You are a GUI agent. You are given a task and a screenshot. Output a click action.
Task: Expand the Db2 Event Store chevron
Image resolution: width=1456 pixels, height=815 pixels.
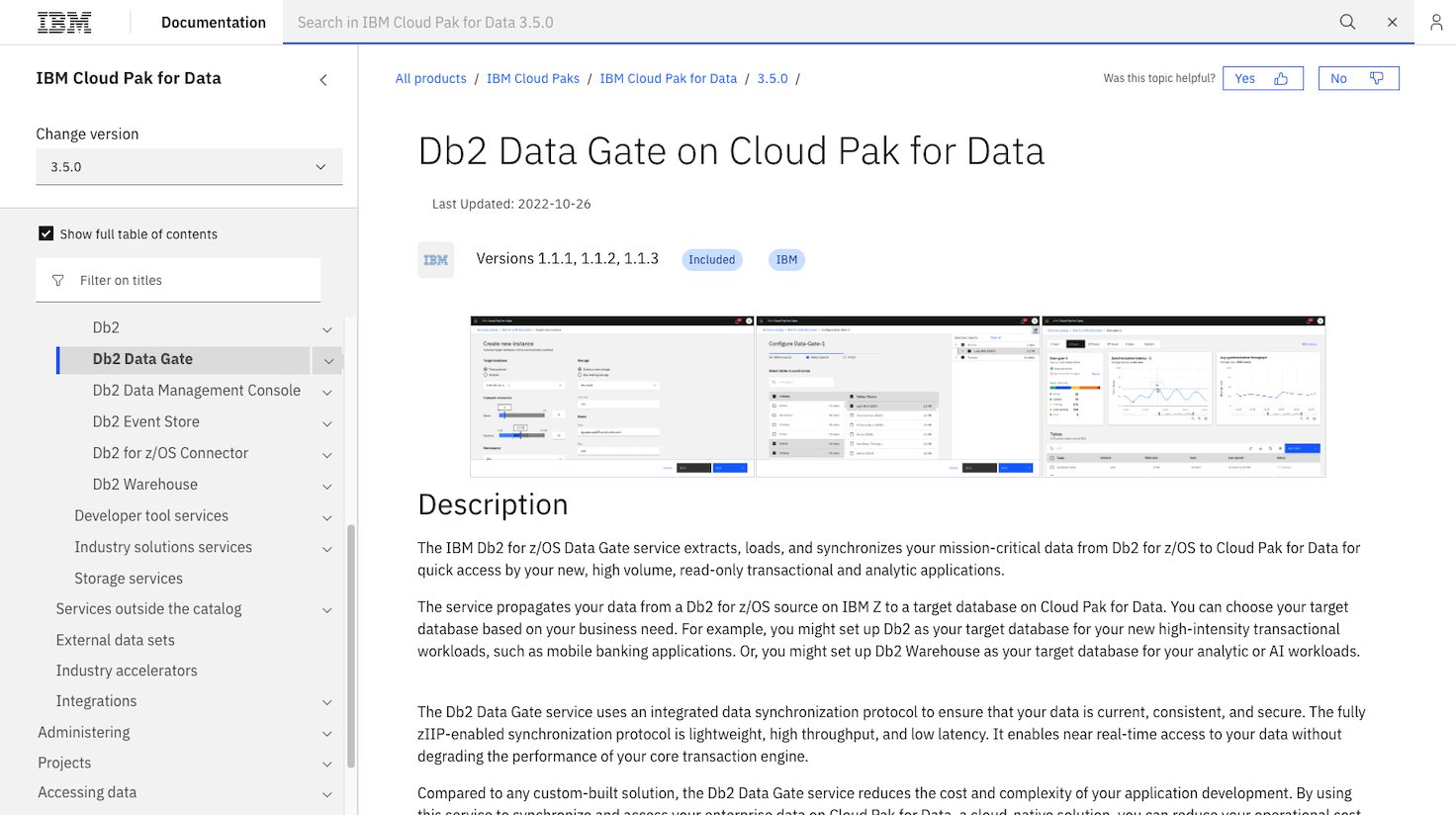point(327,424)
